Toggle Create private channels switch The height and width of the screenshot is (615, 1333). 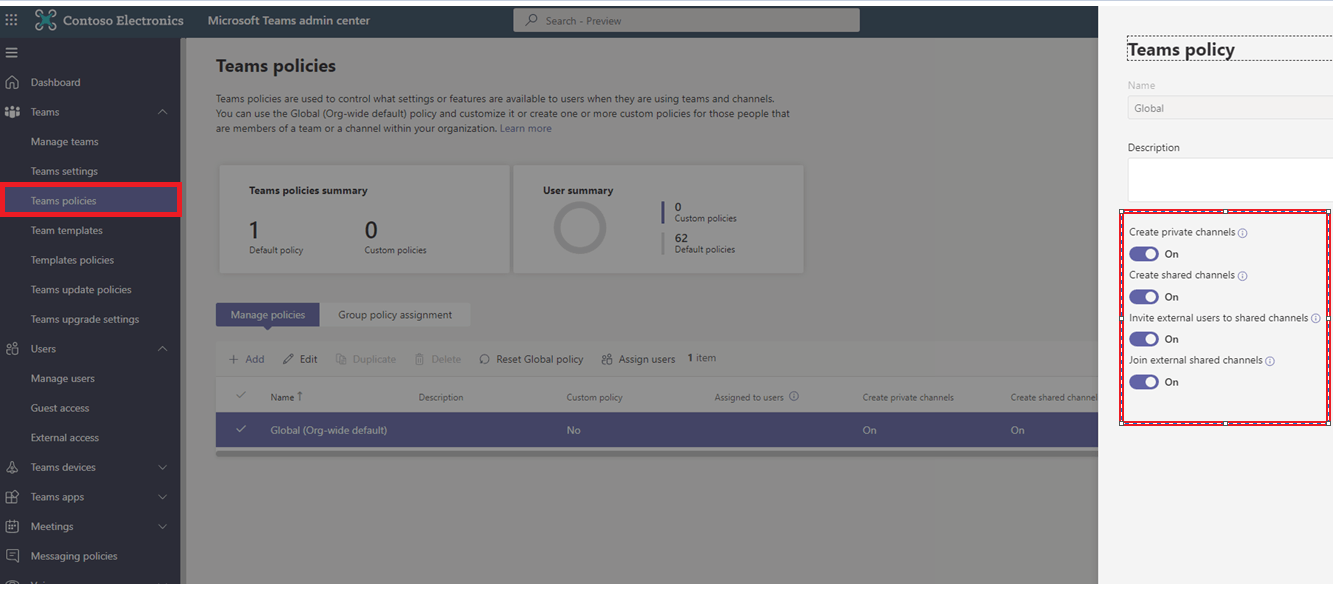pos(1144,254)
